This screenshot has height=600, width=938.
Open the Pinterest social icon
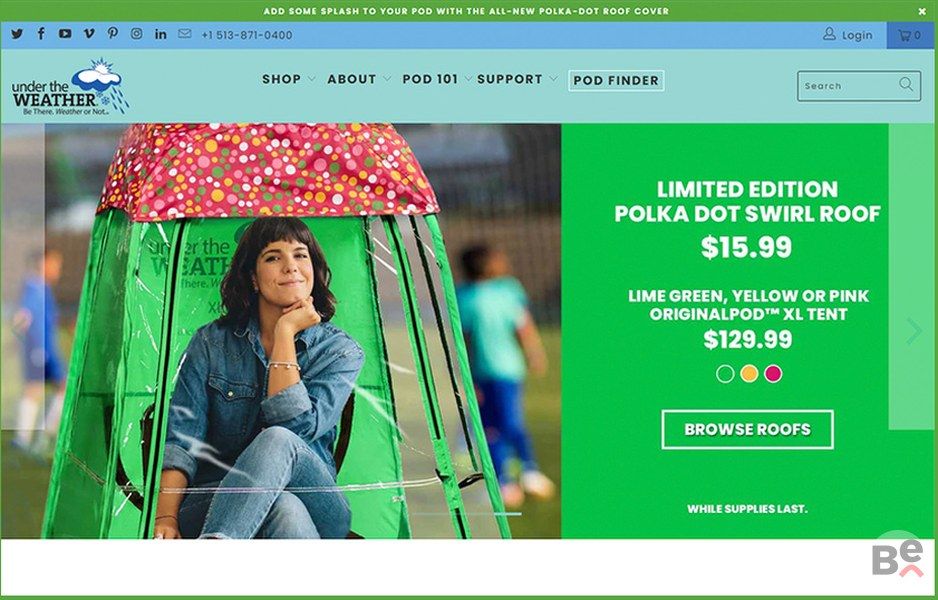112,33
